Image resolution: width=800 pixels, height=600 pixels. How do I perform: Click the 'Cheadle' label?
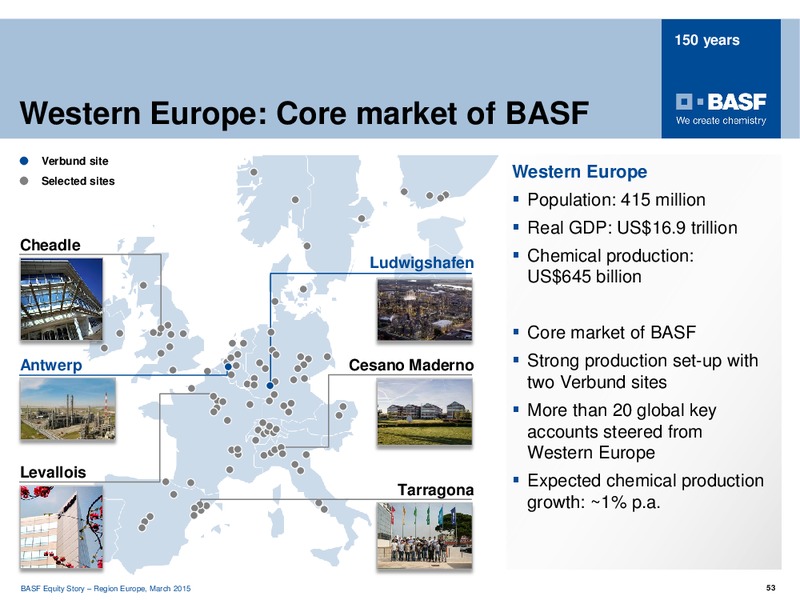click(x=50, y=245)
